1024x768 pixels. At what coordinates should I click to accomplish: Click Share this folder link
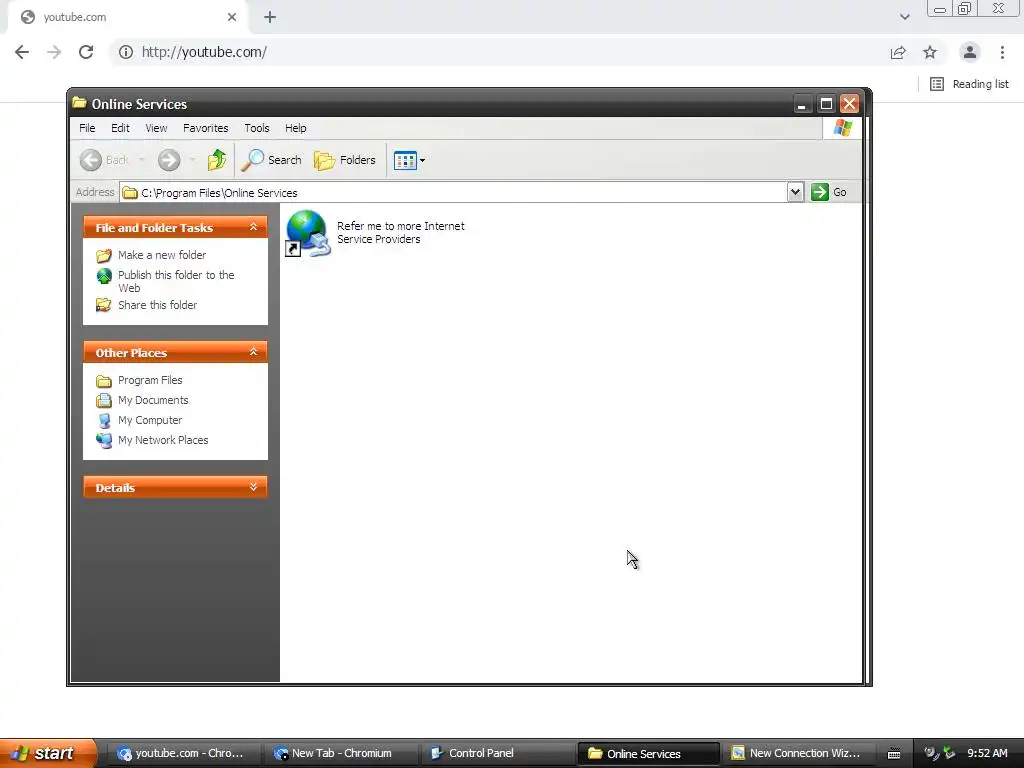coord(157,305)
